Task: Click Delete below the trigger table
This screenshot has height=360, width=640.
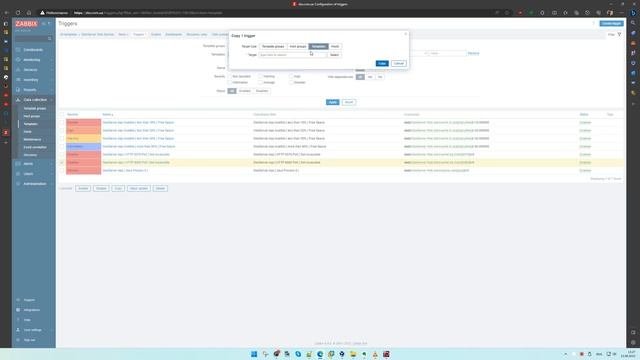Action: click(x=160, y=189)
